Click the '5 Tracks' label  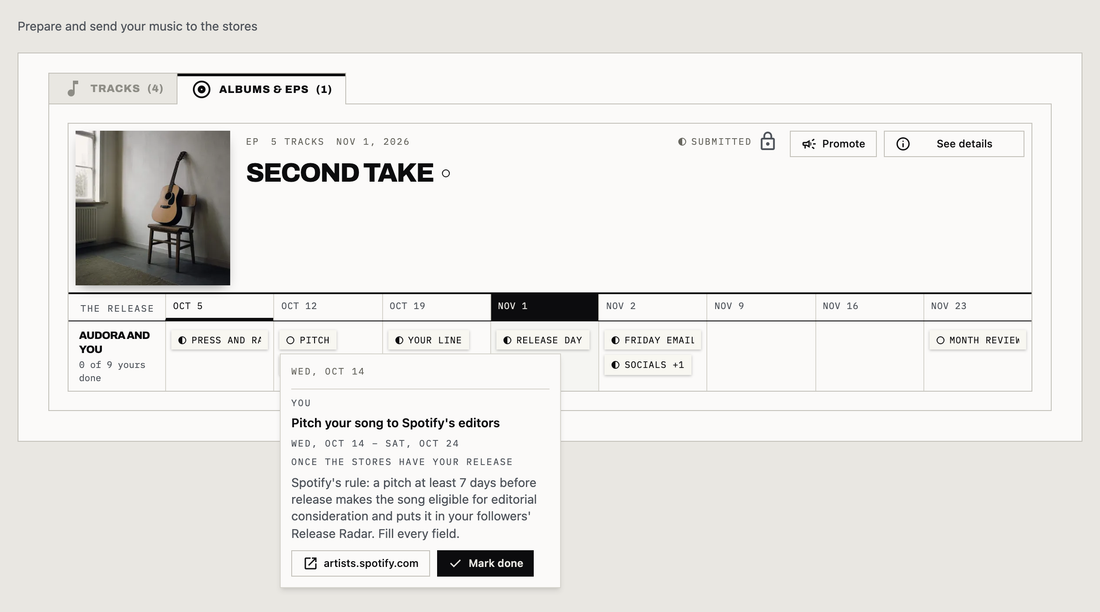pyautogui.click(x=297, y=142)
